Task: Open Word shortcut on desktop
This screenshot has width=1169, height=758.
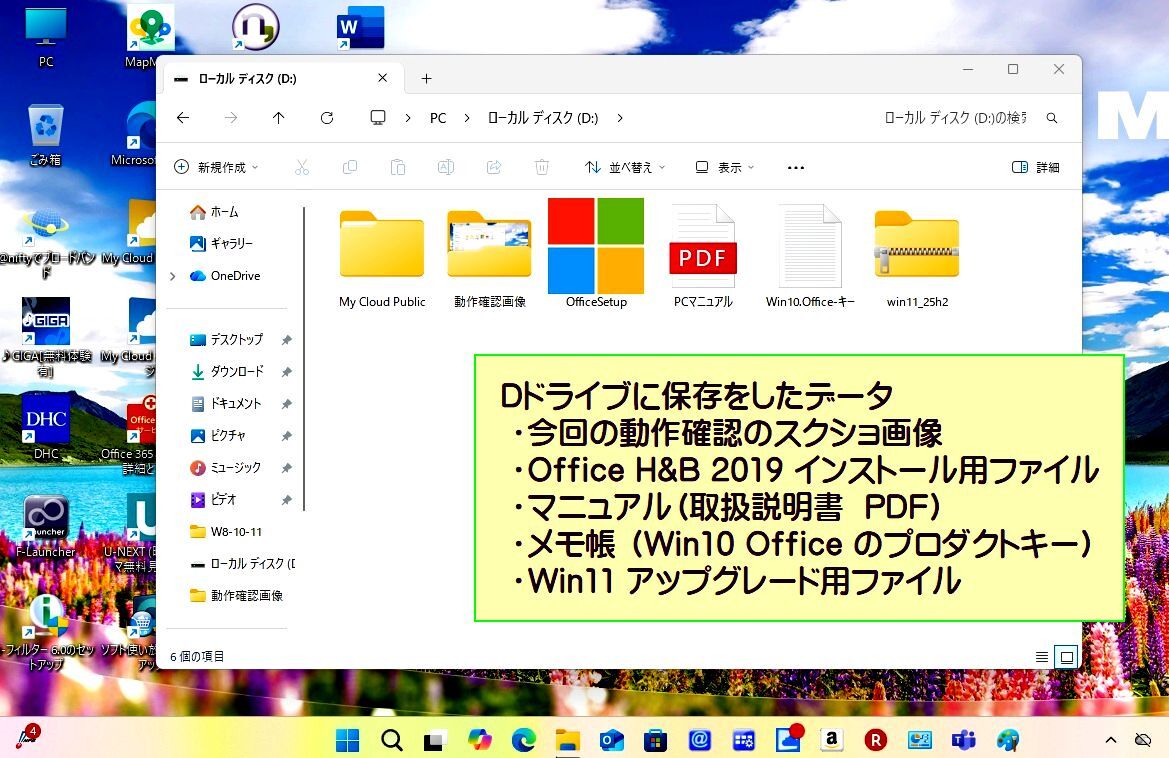Action: (361, 28)
